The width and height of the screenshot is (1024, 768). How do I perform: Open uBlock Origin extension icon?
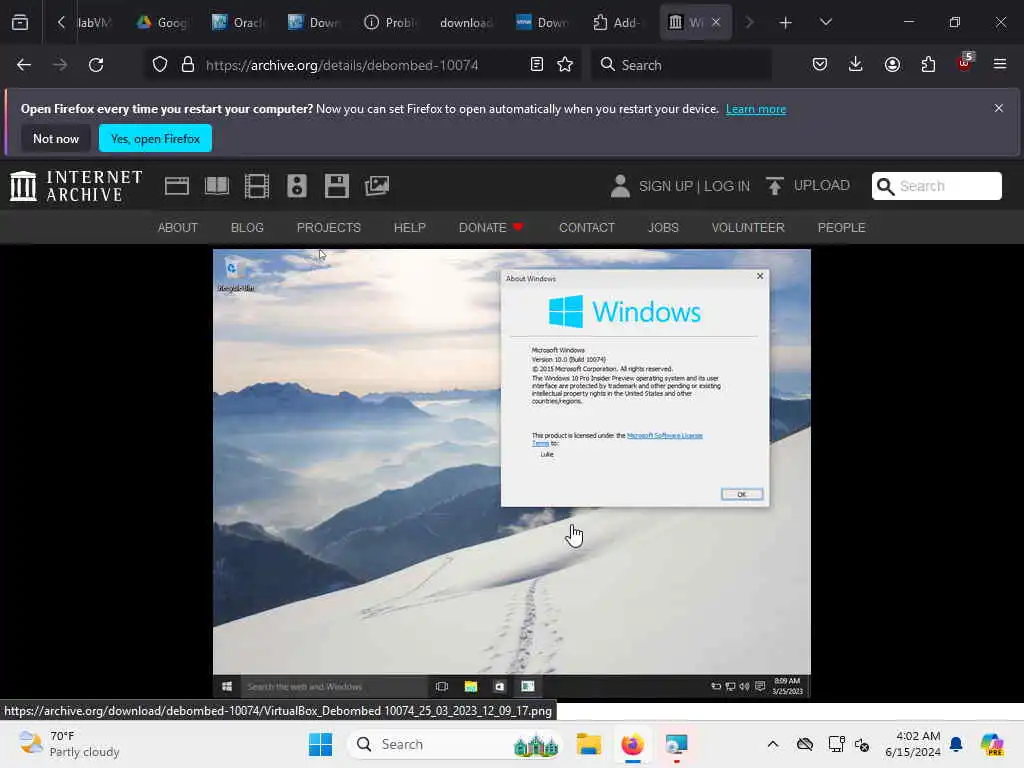(x=965, y=63)
